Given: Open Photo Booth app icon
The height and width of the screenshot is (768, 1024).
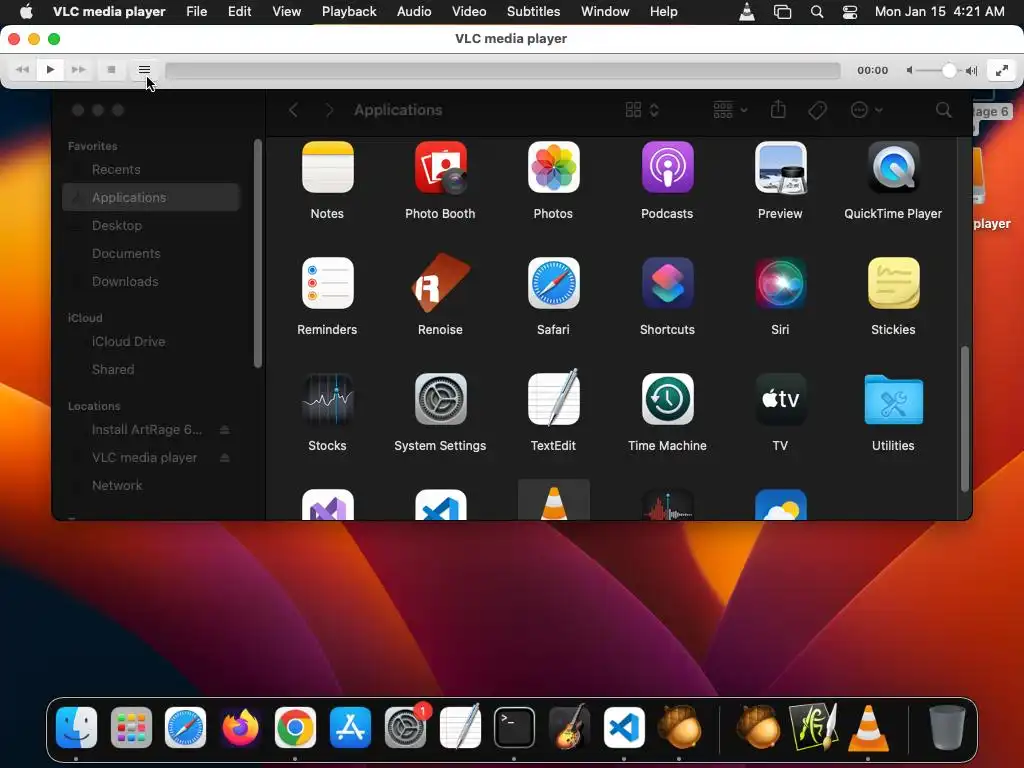Looking at the screenshot, I should [x=440, y=167].
